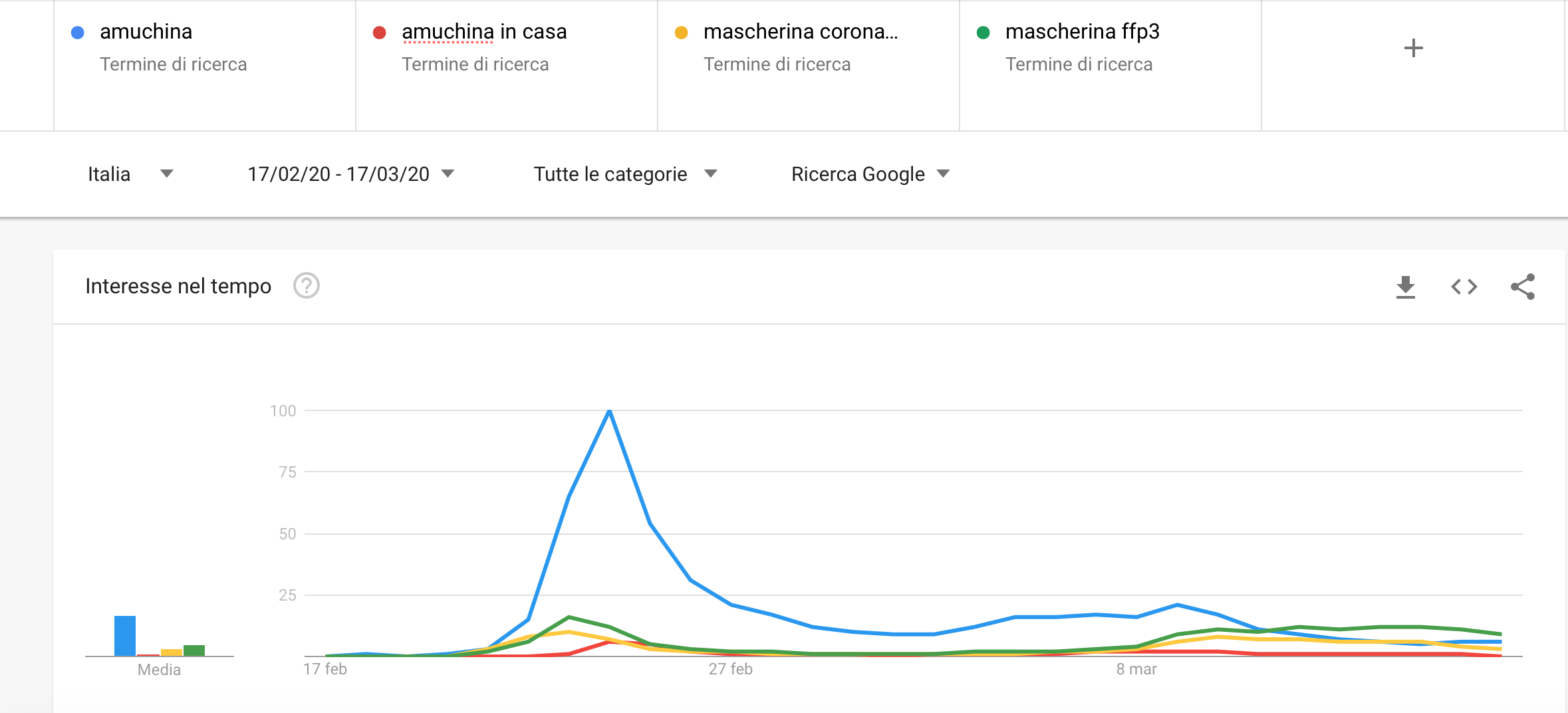Image resolution: width=1568 pixels, height=713 pixels.
Task: Click the blue Media average bar
Action: click(x=125, y=636)
